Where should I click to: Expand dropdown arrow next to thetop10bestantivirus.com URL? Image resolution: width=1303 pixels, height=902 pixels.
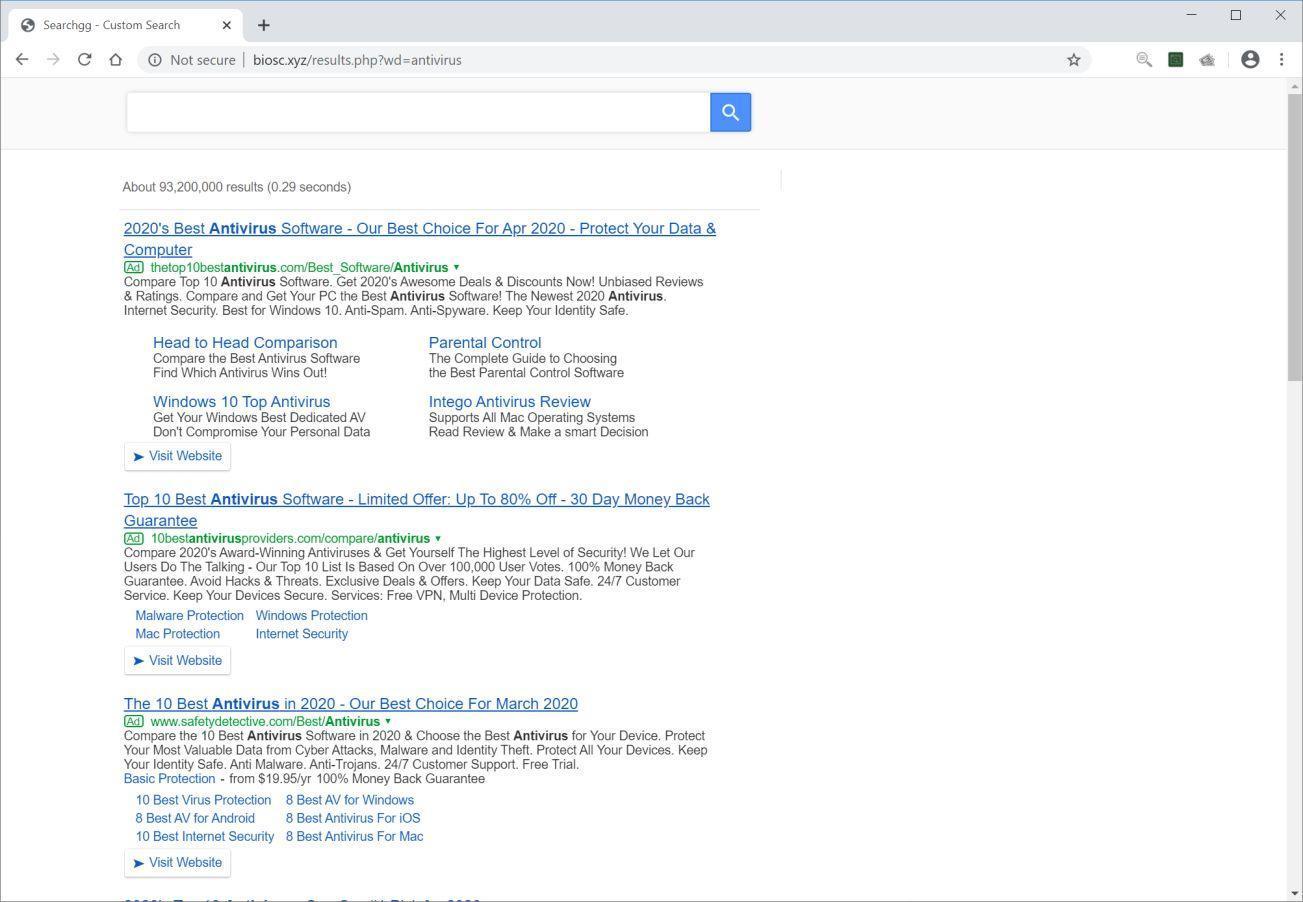(456, 268)
